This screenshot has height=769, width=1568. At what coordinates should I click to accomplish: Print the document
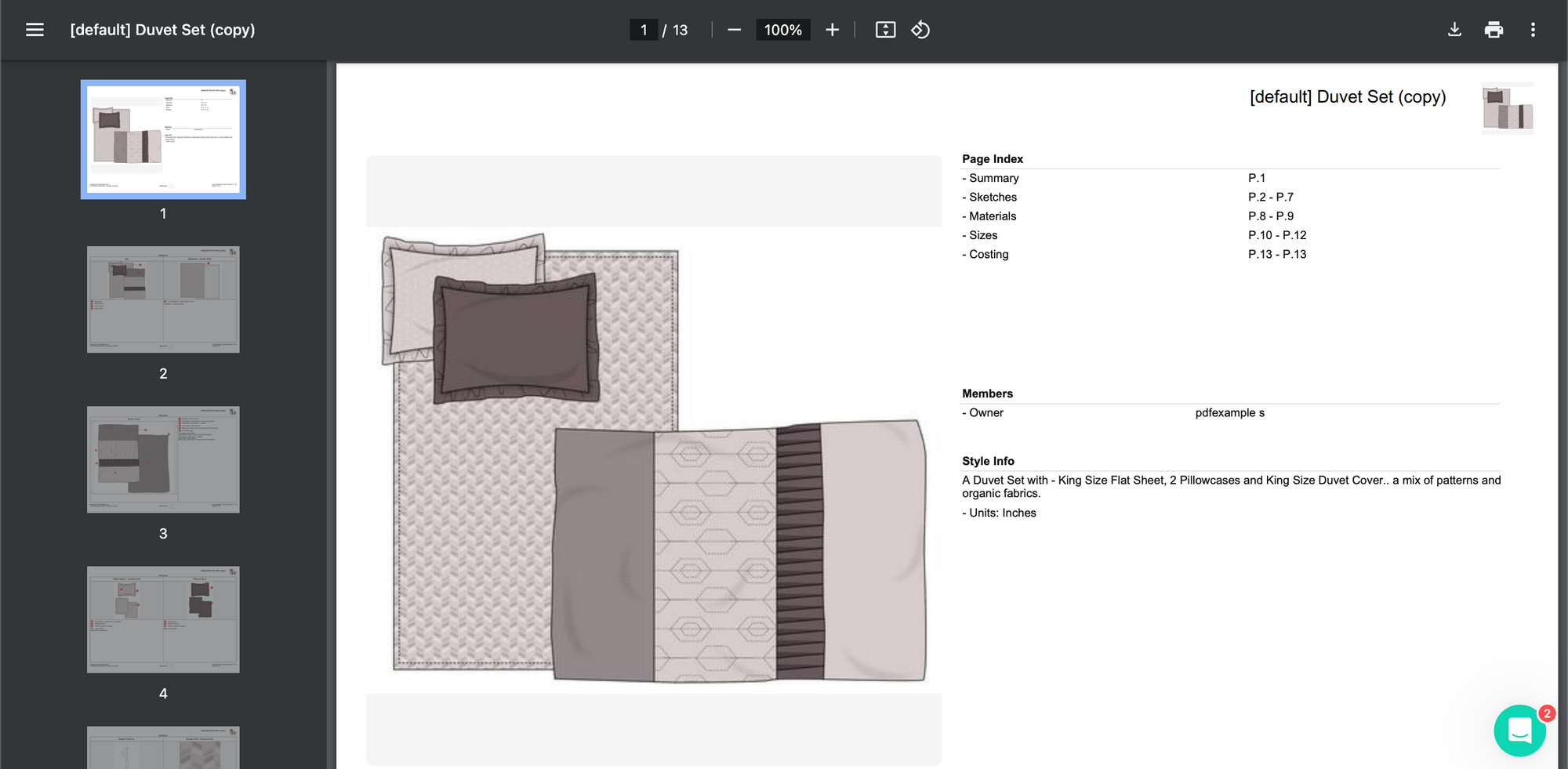[1494, 30]
